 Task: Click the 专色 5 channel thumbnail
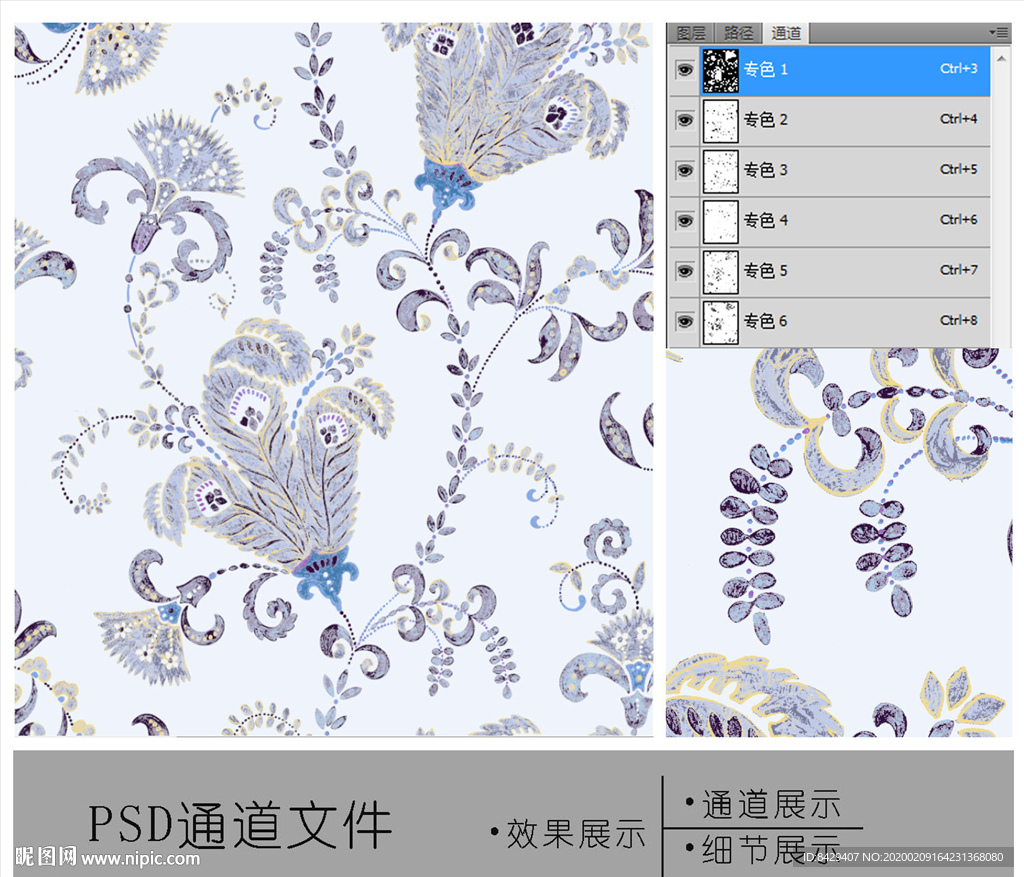tap(720, 272)
